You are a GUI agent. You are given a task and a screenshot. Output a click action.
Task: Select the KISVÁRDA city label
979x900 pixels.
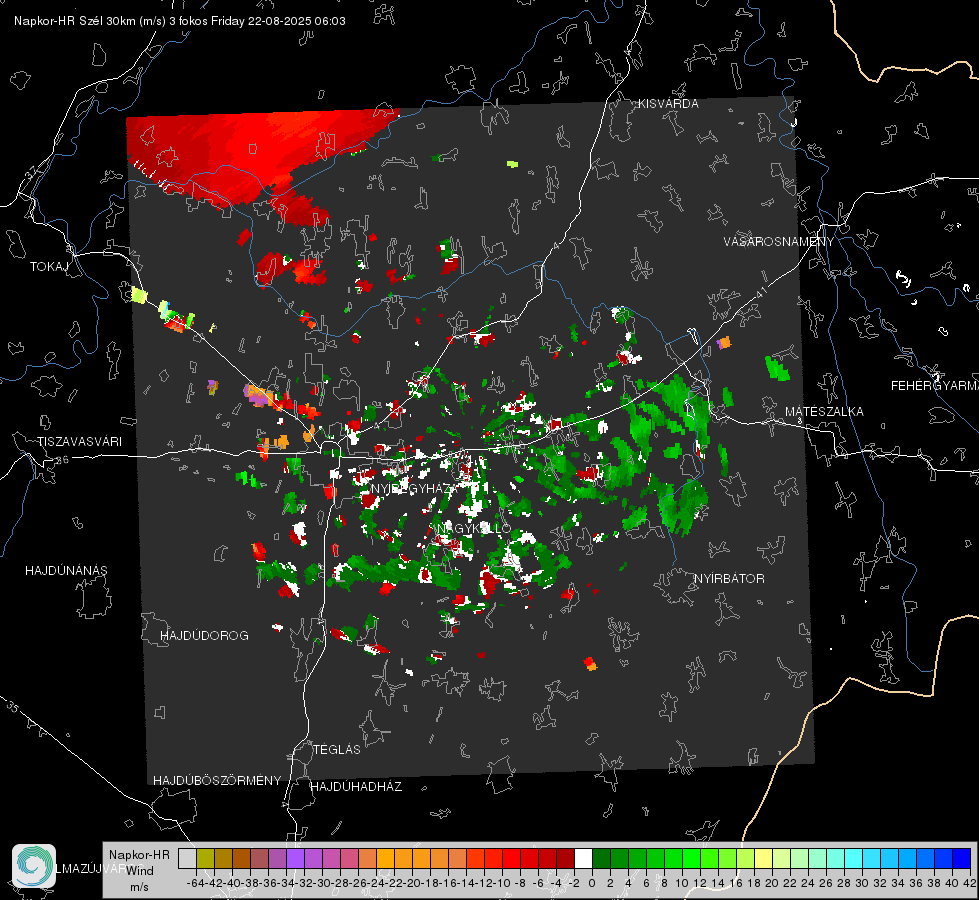coord(667,104)
